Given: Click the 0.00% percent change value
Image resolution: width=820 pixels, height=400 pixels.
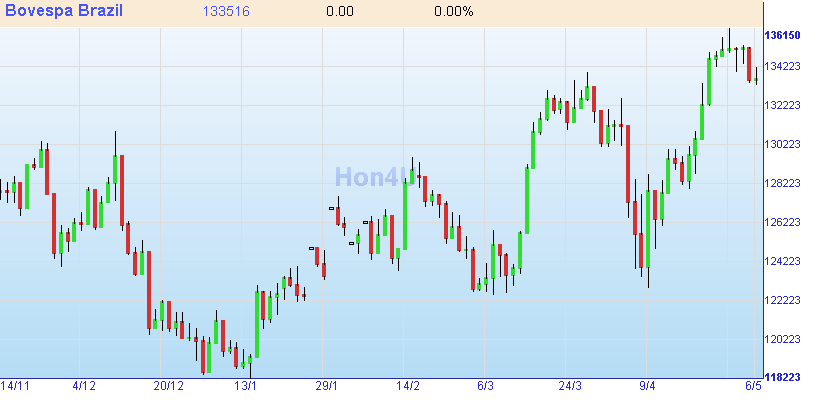Looking at the screenshot, I should (x=454, y=12).
